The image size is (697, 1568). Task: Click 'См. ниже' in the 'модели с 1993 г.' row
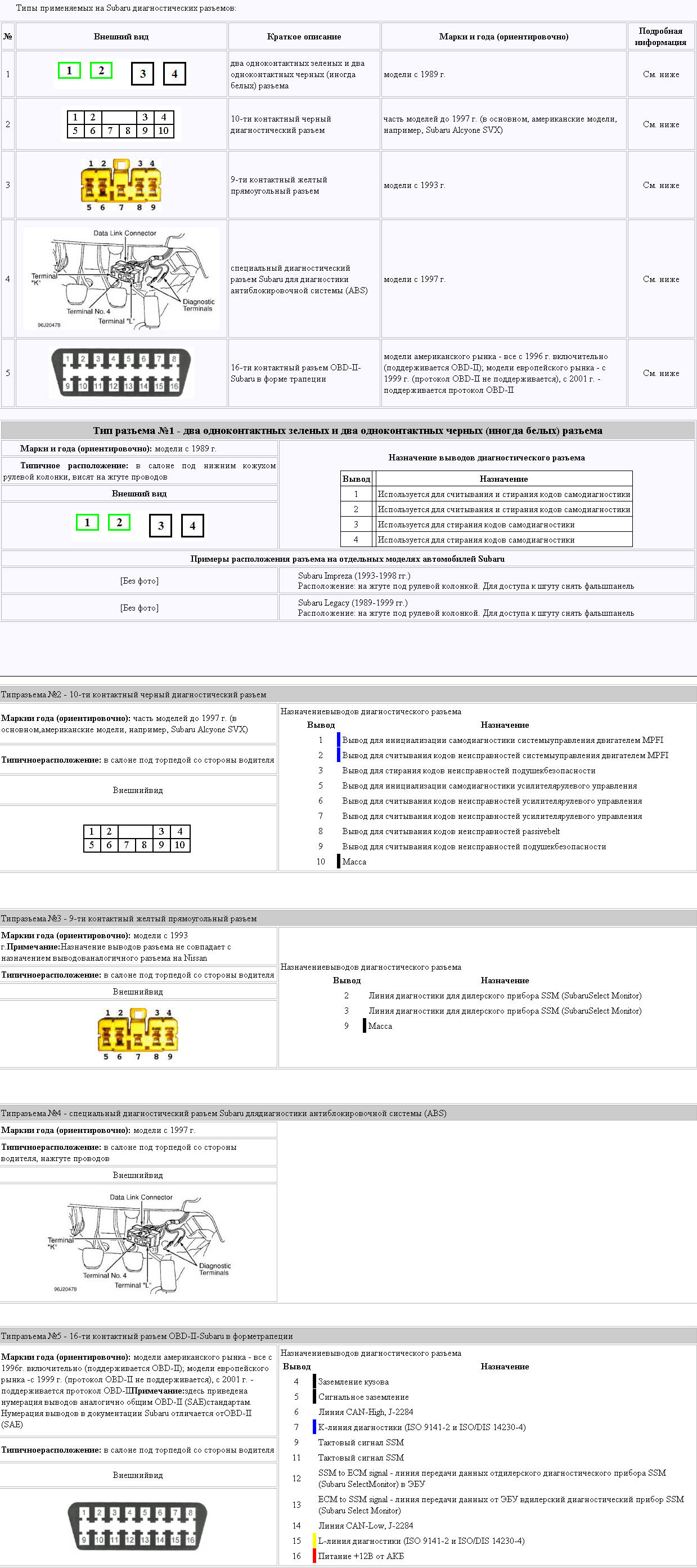(661, 185)
